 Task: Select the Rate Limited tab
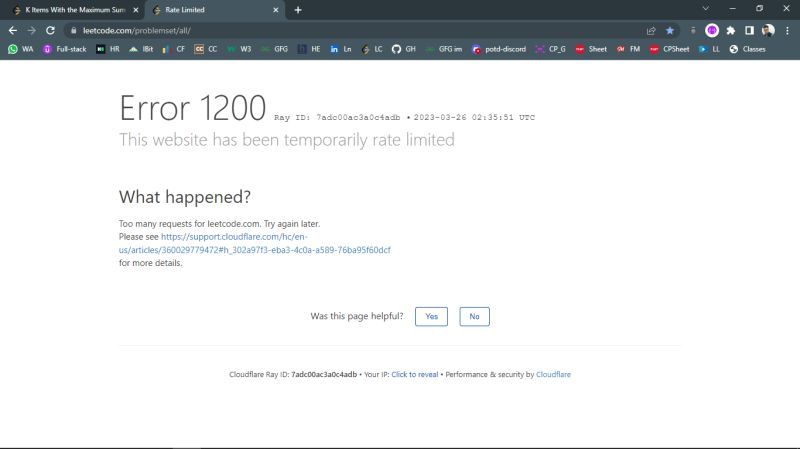coord(214,10)
